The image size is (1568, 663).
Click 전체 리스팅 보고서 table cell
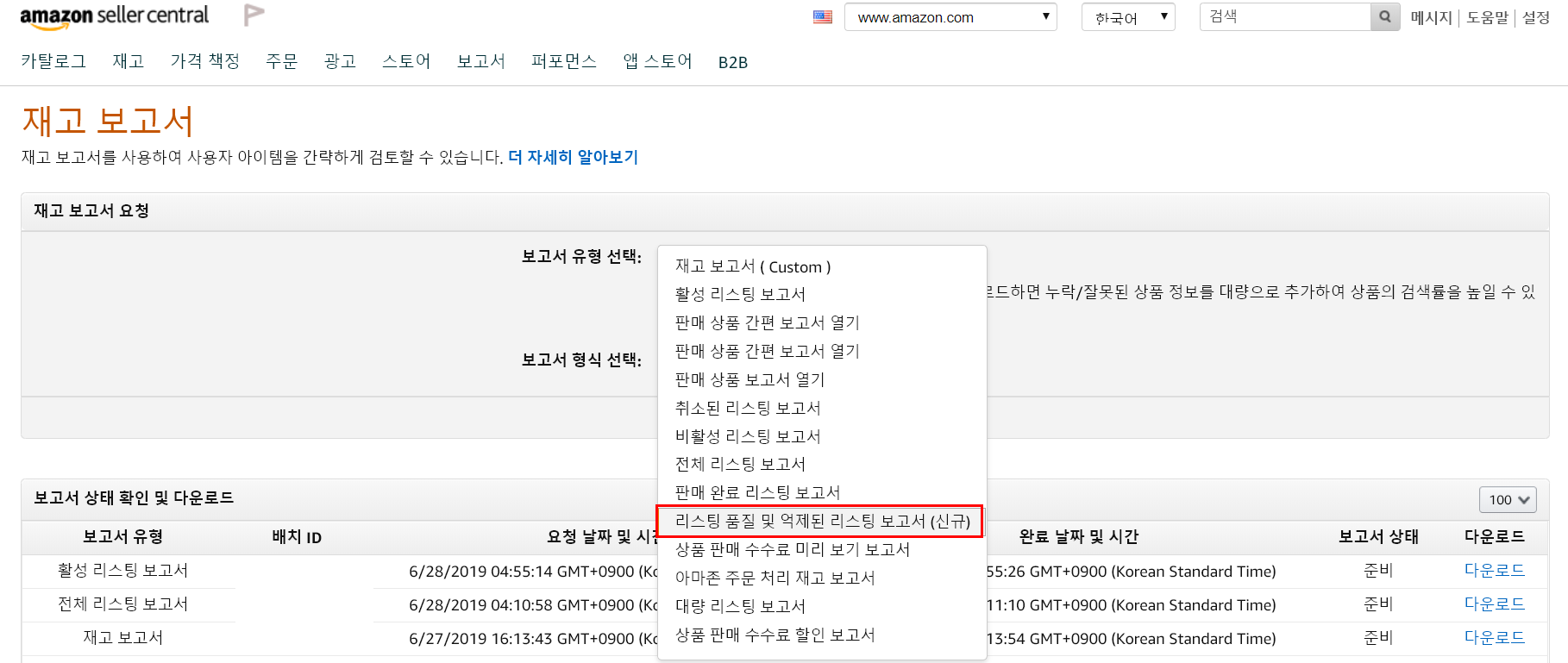(x=122, y=604)
